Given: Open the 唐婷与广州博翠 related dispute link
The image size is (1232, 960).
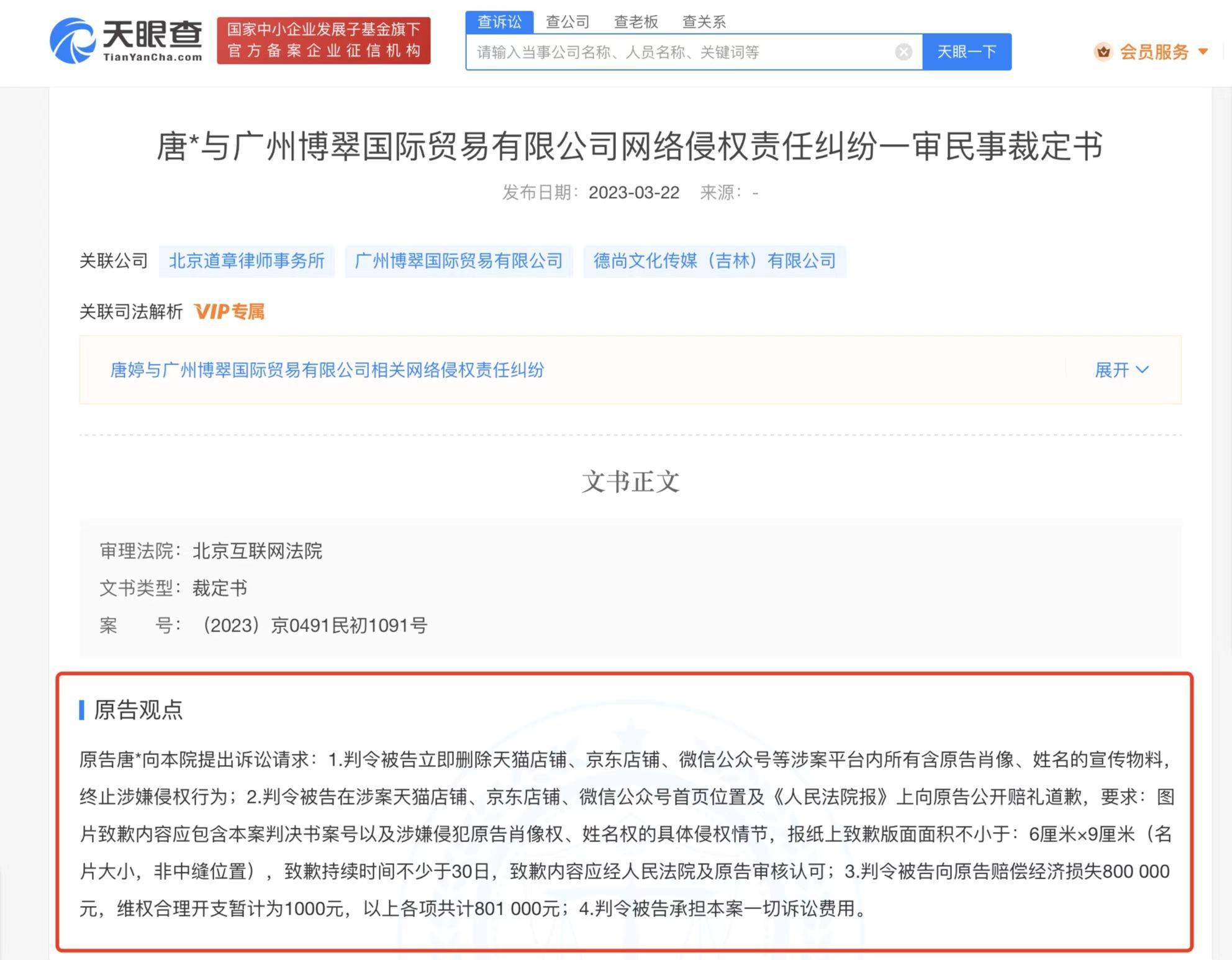Looking at the screenshot, I should pos(327,370).
